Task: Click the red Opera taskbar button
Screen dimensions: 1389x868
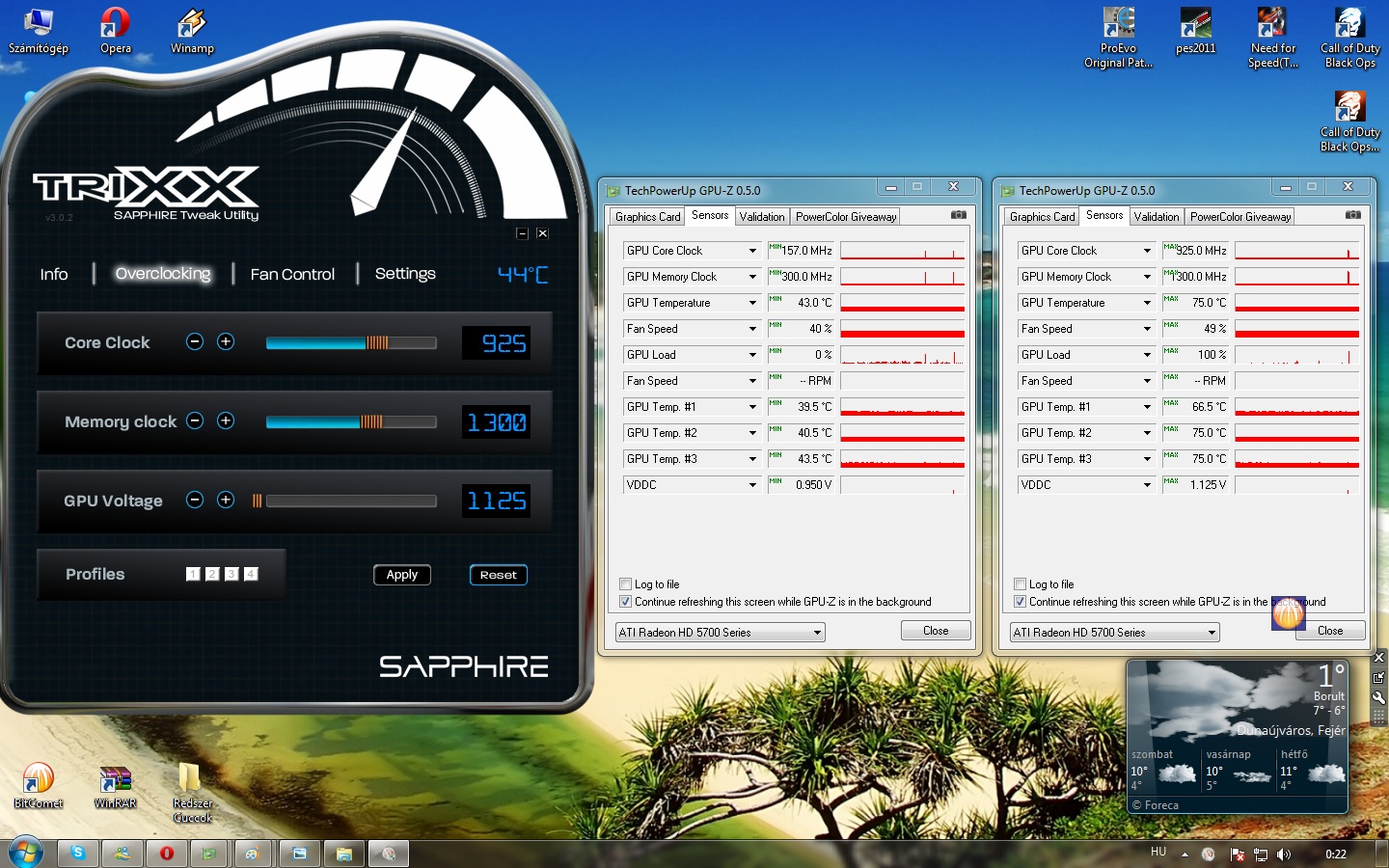Action: click(166, 854)
